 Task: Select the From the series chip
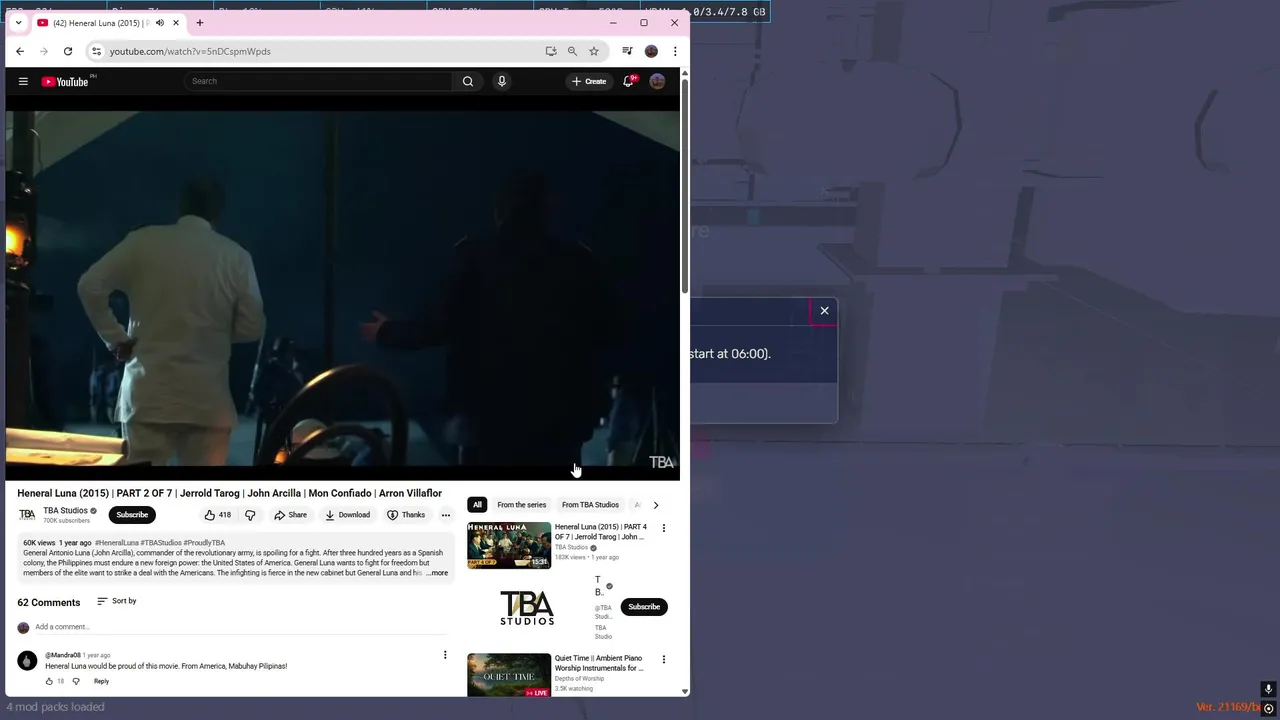[x=522, y=505]
